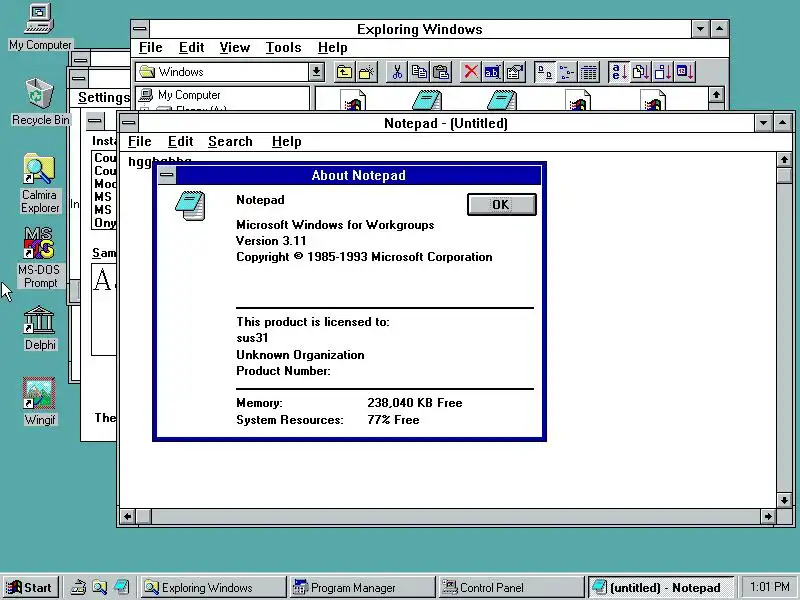
Task: Click the notepad quick launch icon
Action: [x=121, y=588]
